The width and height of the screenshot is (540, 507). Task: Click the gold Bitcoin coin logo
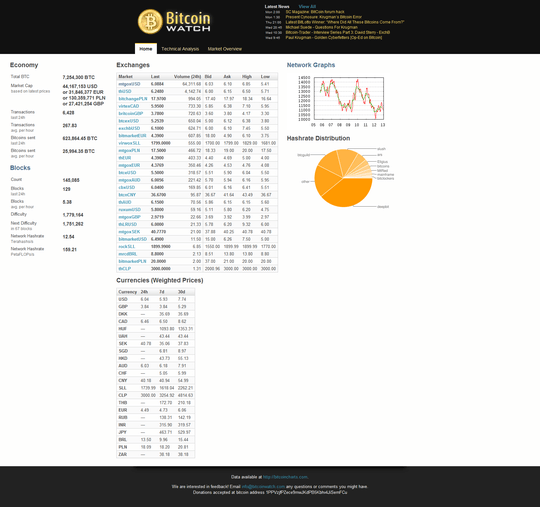click(x=150, y=21)
